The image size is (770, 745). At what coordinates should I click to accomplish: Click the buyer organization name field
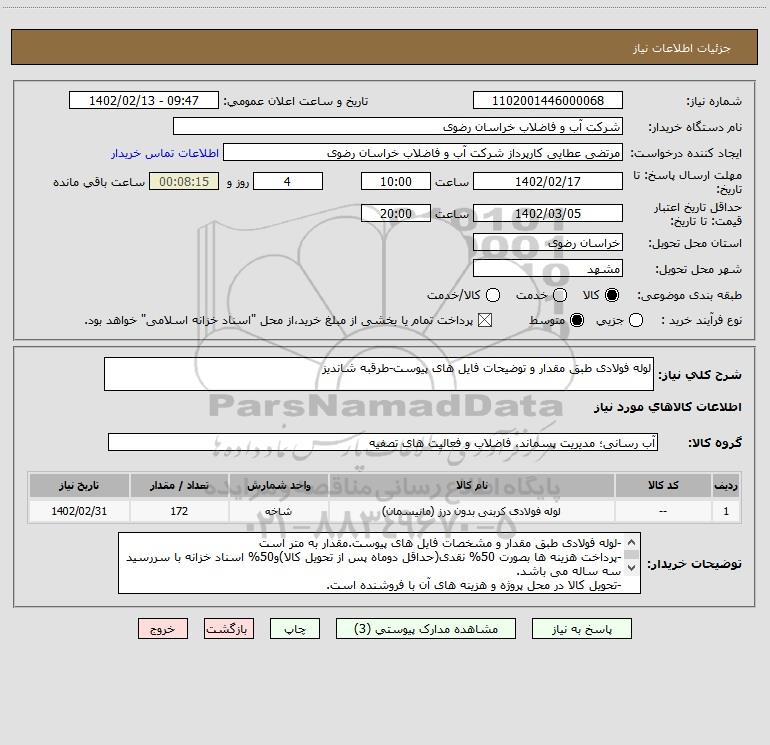398,126
